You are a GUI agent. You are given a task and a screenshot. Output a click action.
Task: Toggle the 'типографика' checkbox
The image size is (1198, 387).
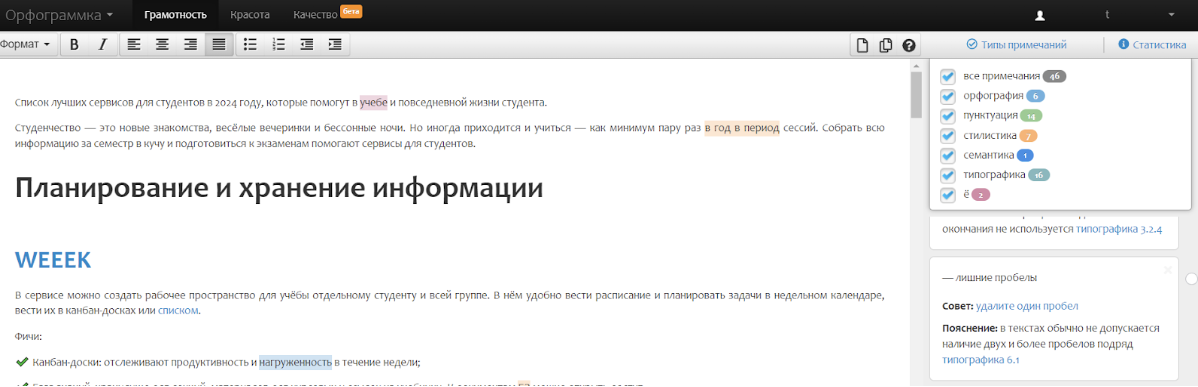click(947, 176)
